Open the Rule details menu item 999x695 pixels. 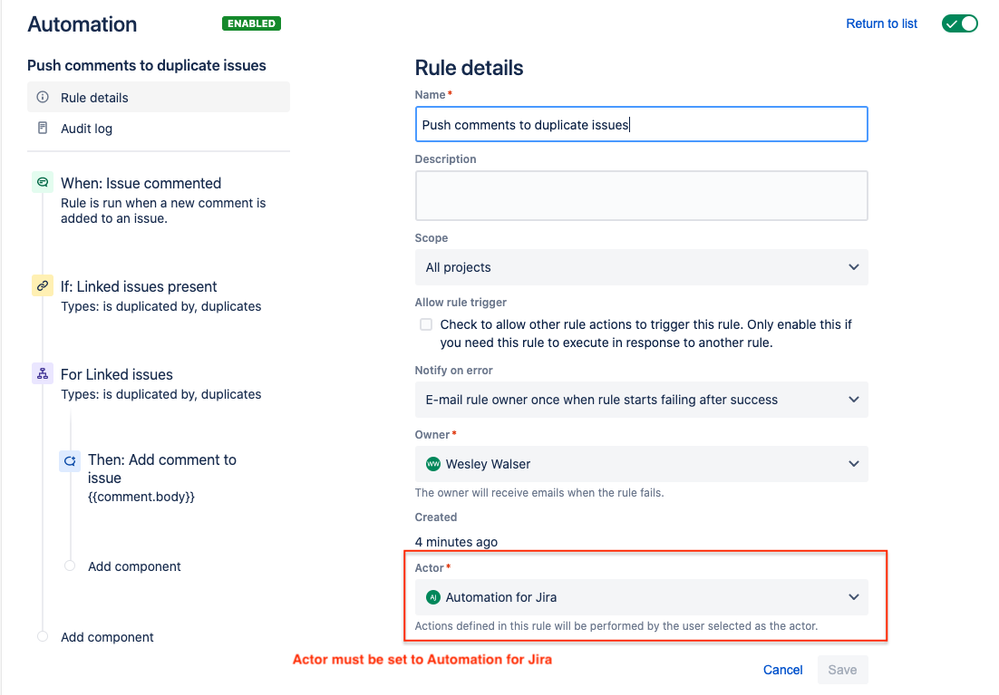(158, 97)
